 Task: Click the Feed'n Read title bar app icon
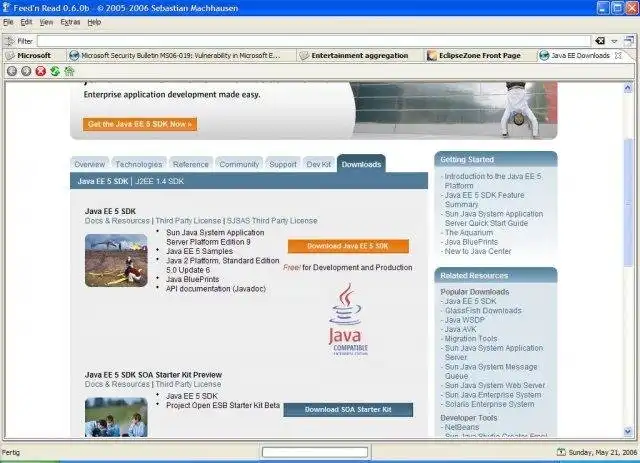pos(6,7)
